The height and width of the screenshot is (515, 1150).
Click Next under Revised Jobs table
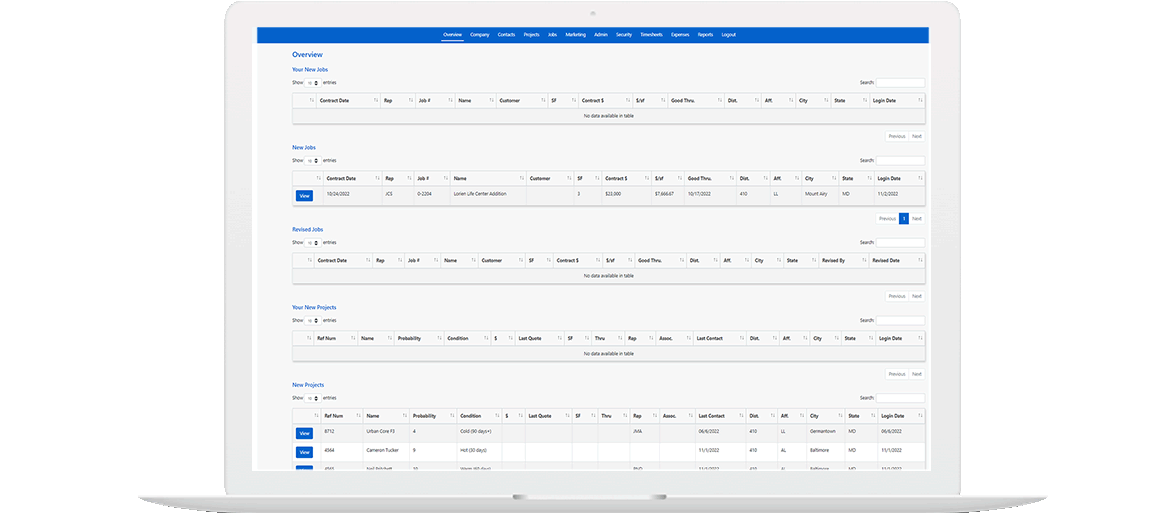[917, 296]
